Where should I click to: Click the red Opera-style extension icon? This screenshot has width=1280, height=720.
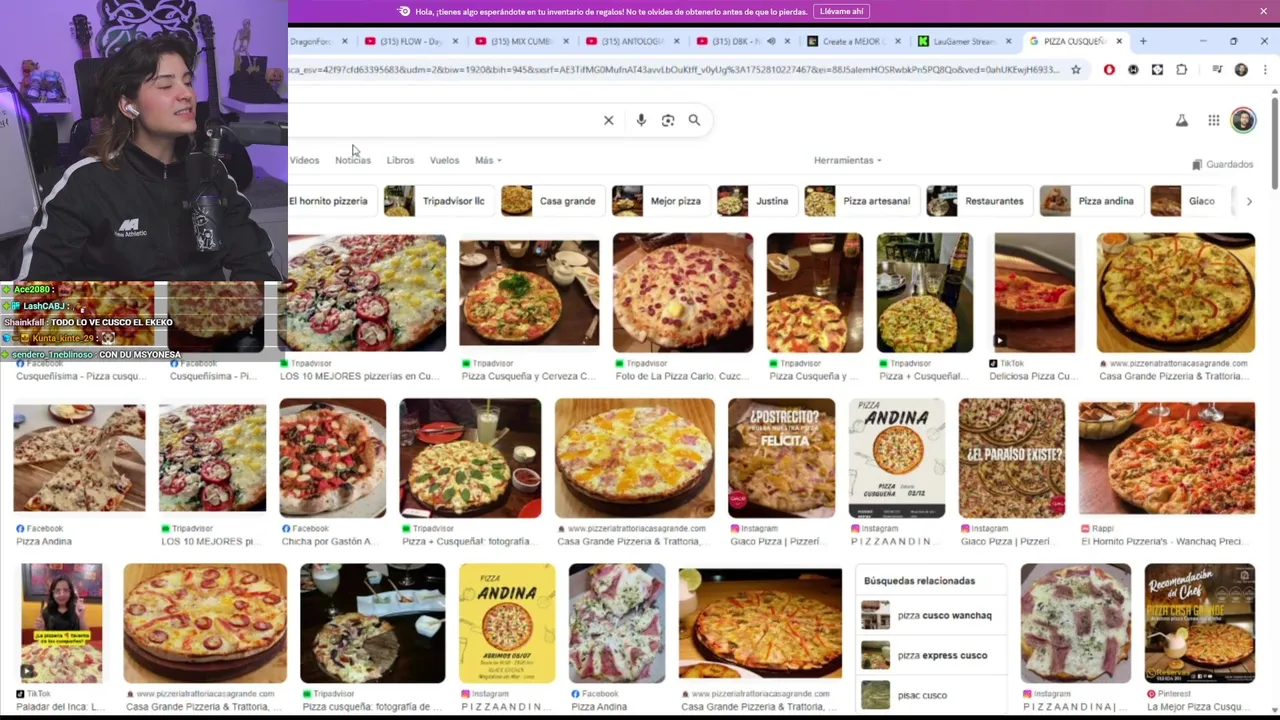[1109, 70]
